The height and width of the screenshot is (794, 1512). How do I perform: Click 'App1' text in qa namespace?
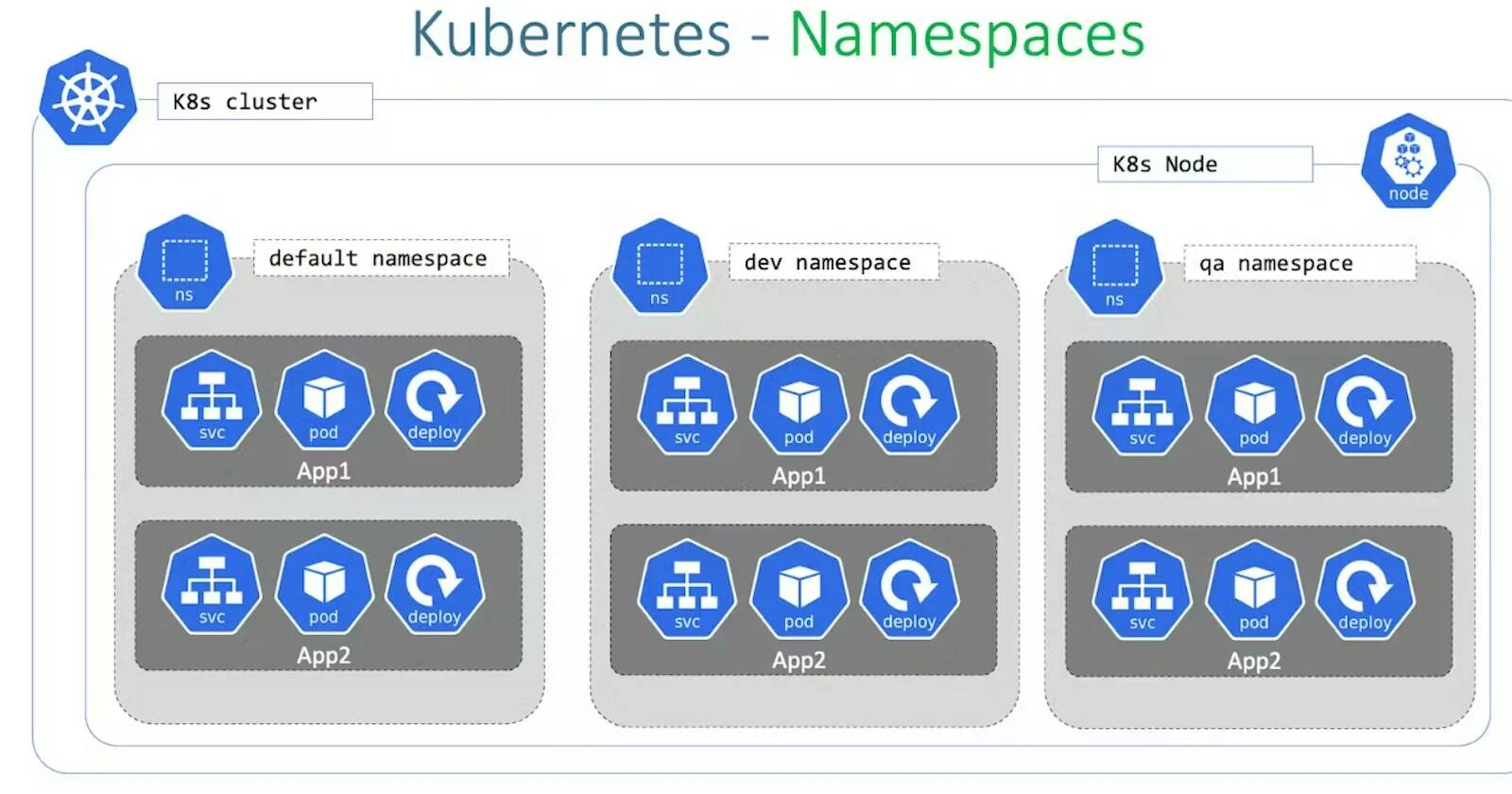pyautogui.click(x=1254, y=476)
